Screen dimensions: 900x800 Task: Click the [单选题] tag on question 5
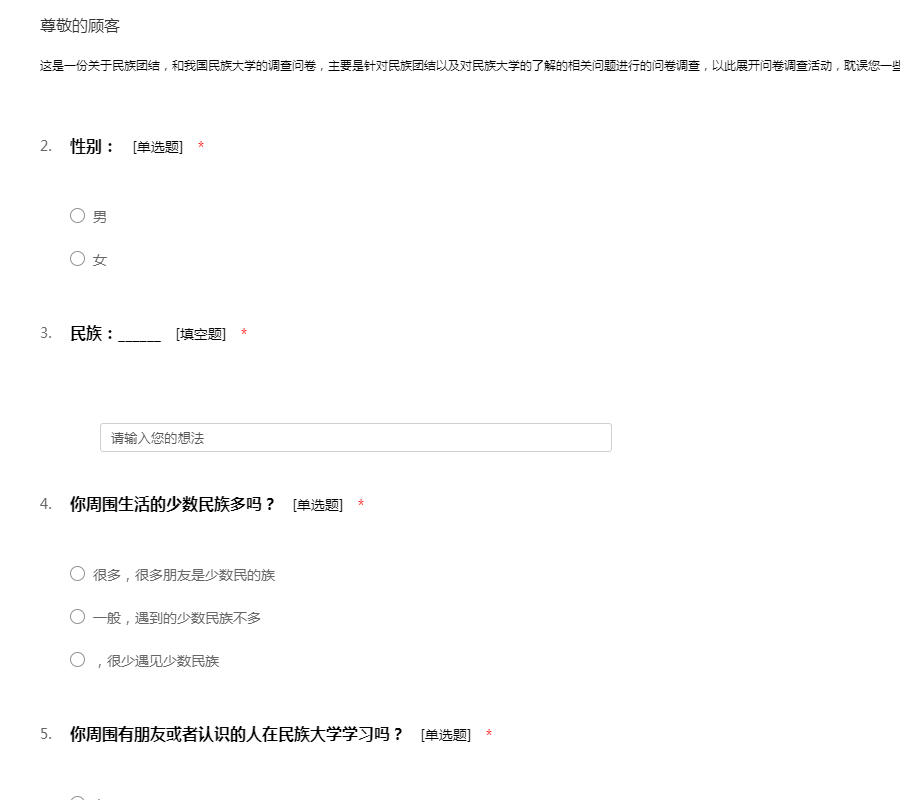point(445,736)
